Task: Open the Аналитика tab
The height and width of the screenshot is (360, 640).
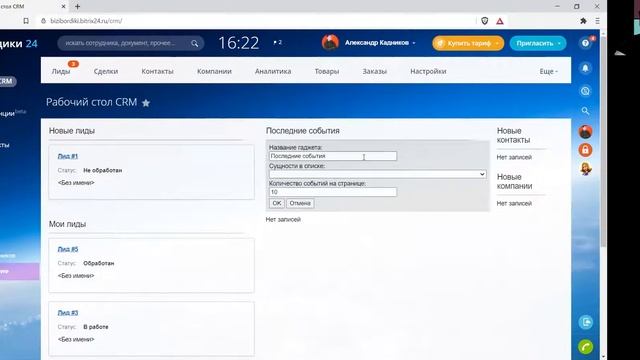Action: pyautogui.click(x=273, y=71)
